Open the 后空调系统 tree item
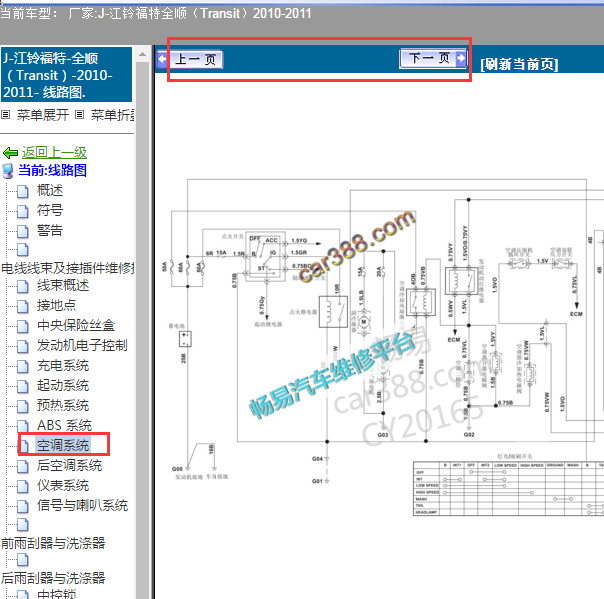 69,466
